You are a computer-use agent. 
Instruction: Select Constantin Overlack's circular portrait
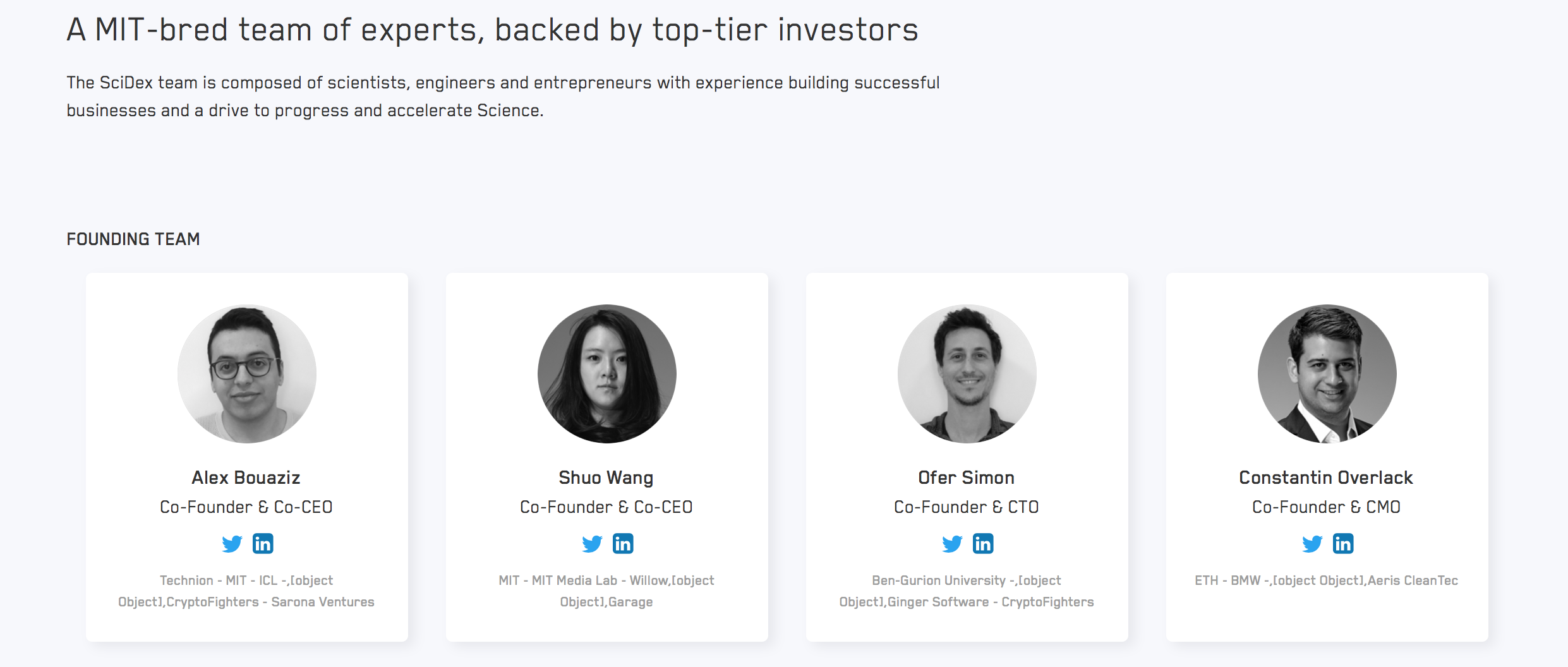click(1327, 374)
